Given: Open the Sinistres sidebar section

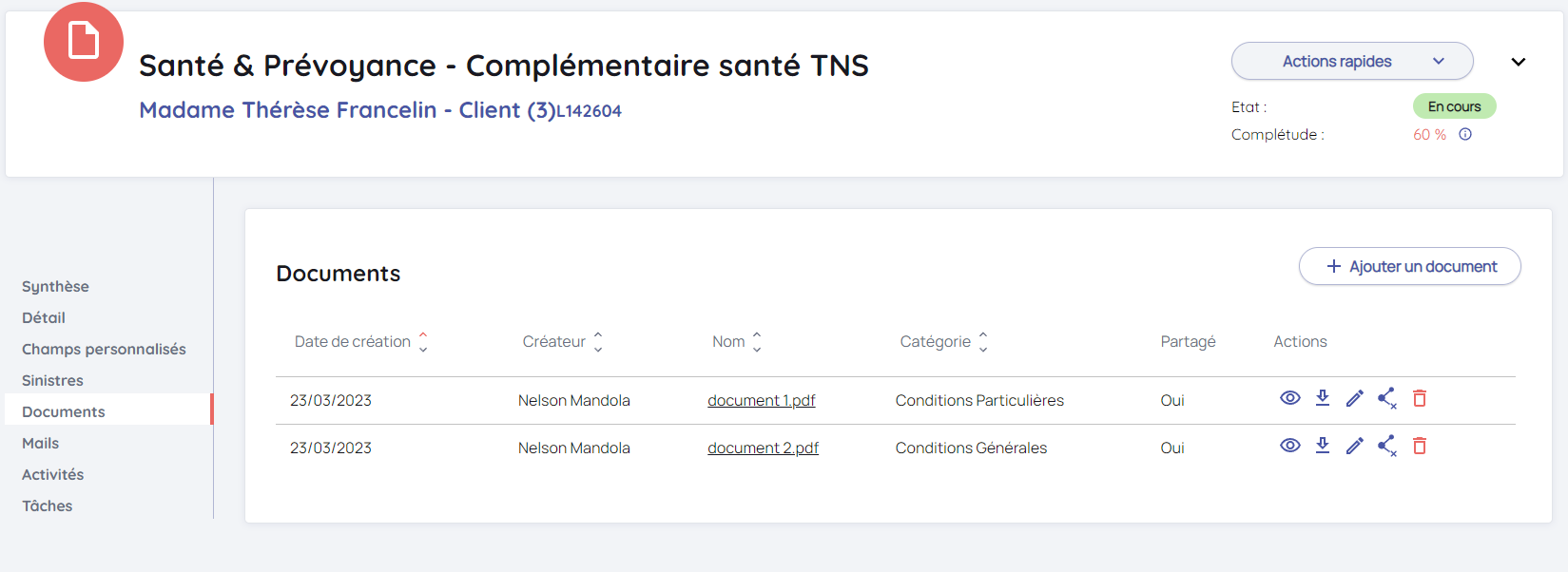Looking at the screenshot, I should point(52,380).
